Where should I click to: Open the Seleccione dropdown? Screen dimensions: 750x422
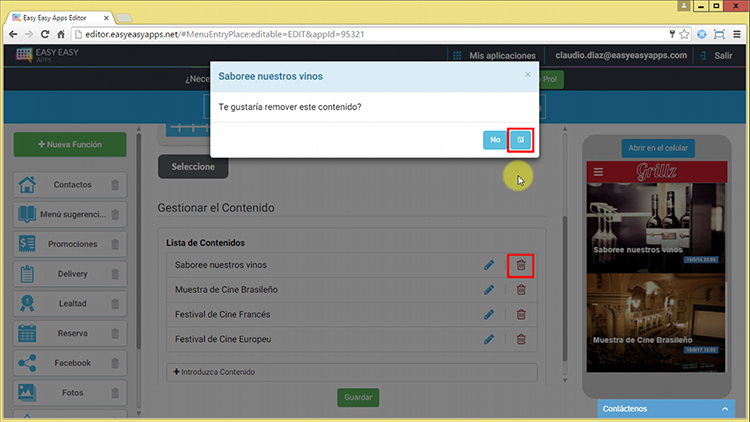point(192,167)
